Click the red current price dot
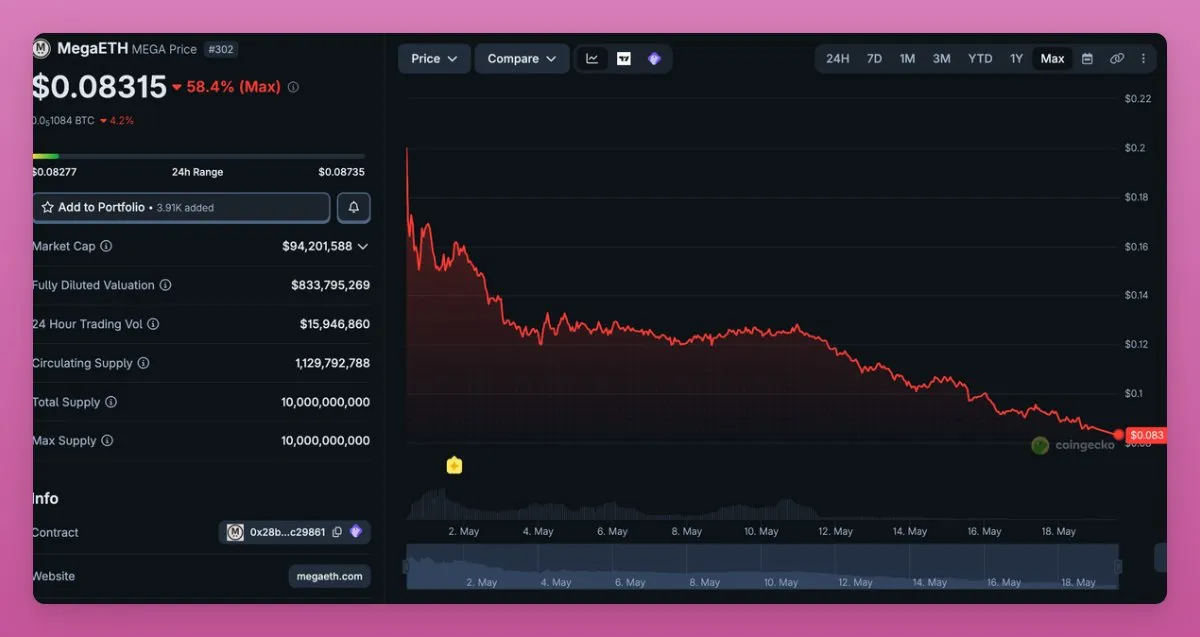This screenshot has width=1200, height=637. 1118,435
